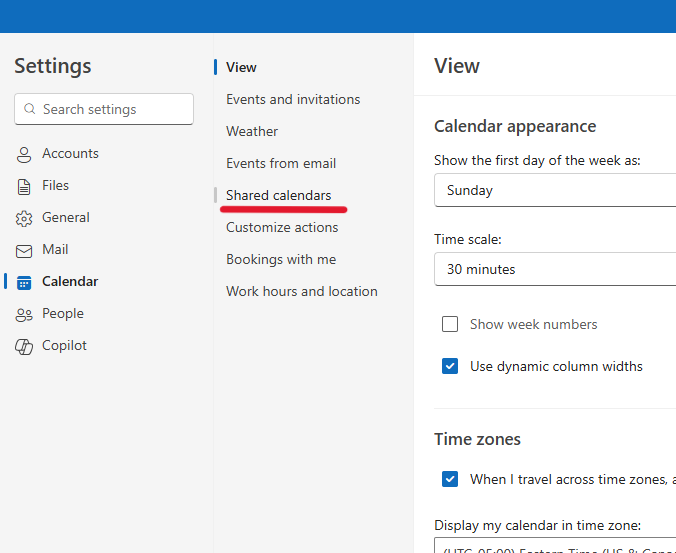The height and width of the screenshot is (553, 676).
Task: Uncheck Use dynamic column widths
Action: click(450, 366)
